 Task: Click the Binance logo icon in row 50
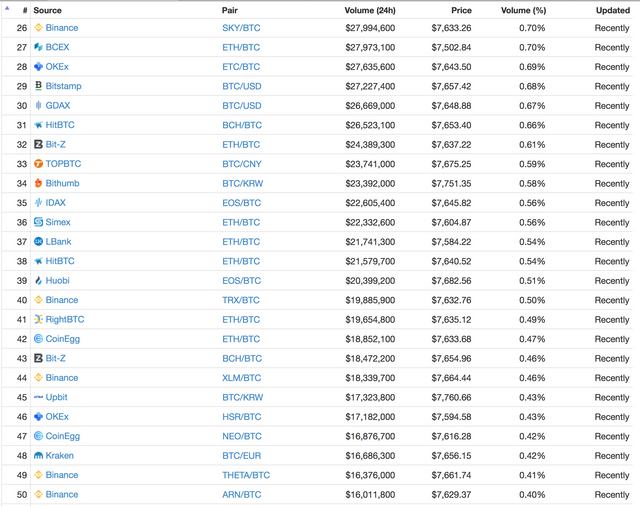38,494
